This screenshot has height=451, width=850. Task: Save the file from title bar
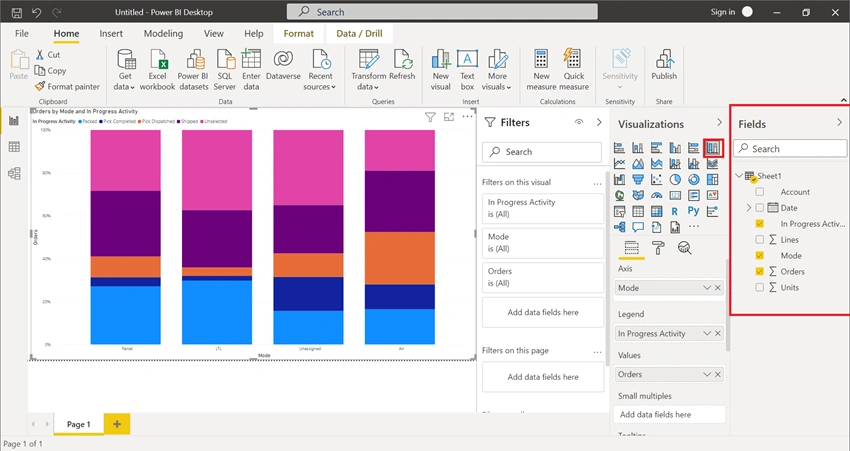click(x=17, y=12)
